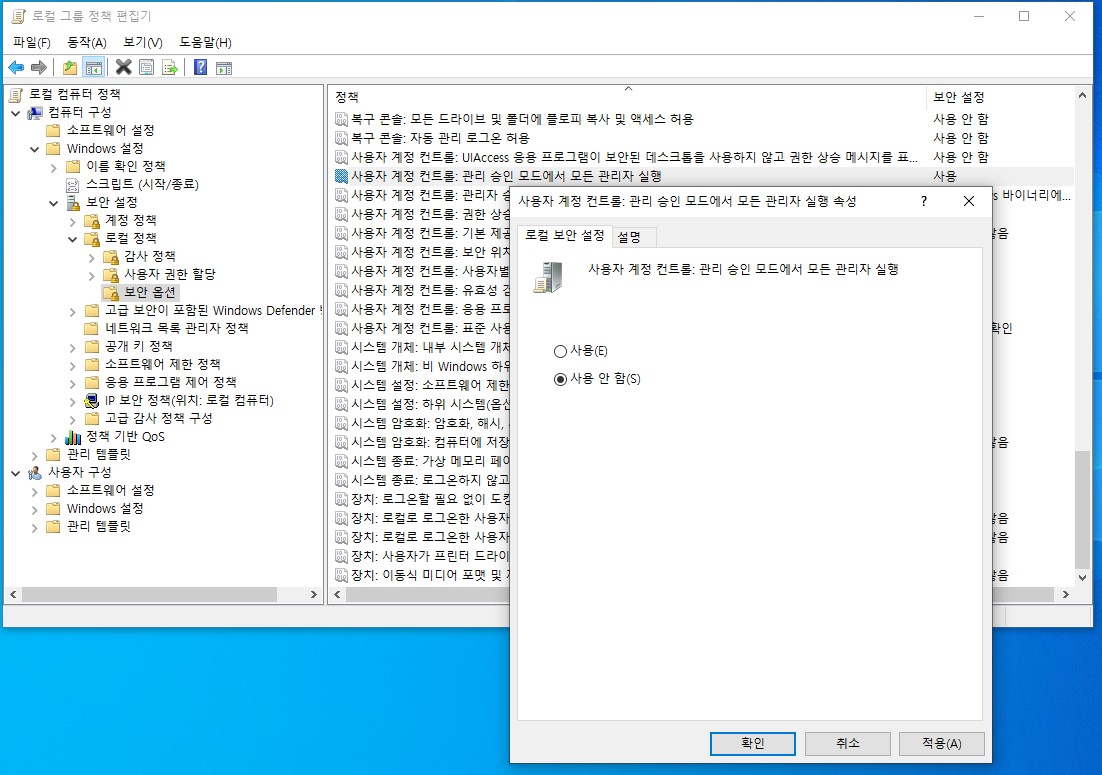This screenshot has height=775, width=1102.
Task: Collapse the 컴퓨터 구성 node
Action: pyautogui.click(x=15, y=112)
